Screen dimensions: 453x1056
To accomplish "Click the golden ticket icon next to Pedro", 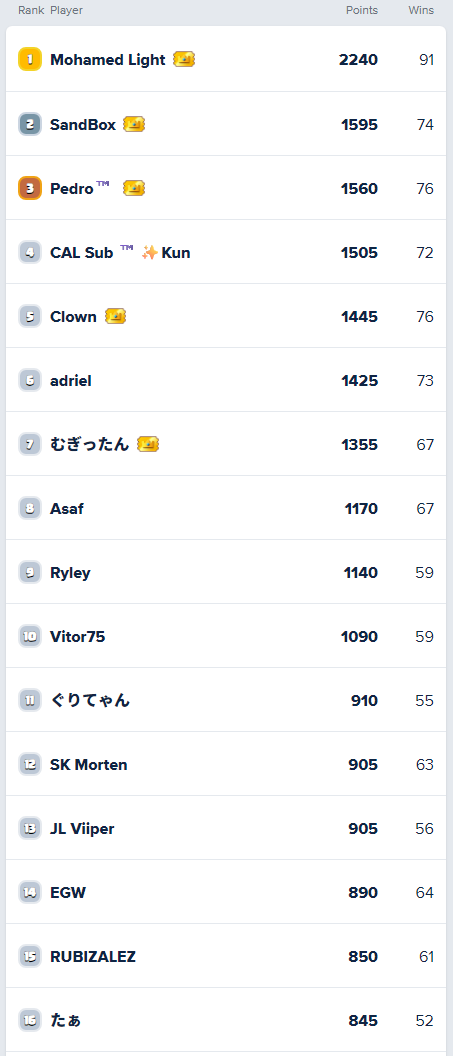I will click(x=134, y=188).
